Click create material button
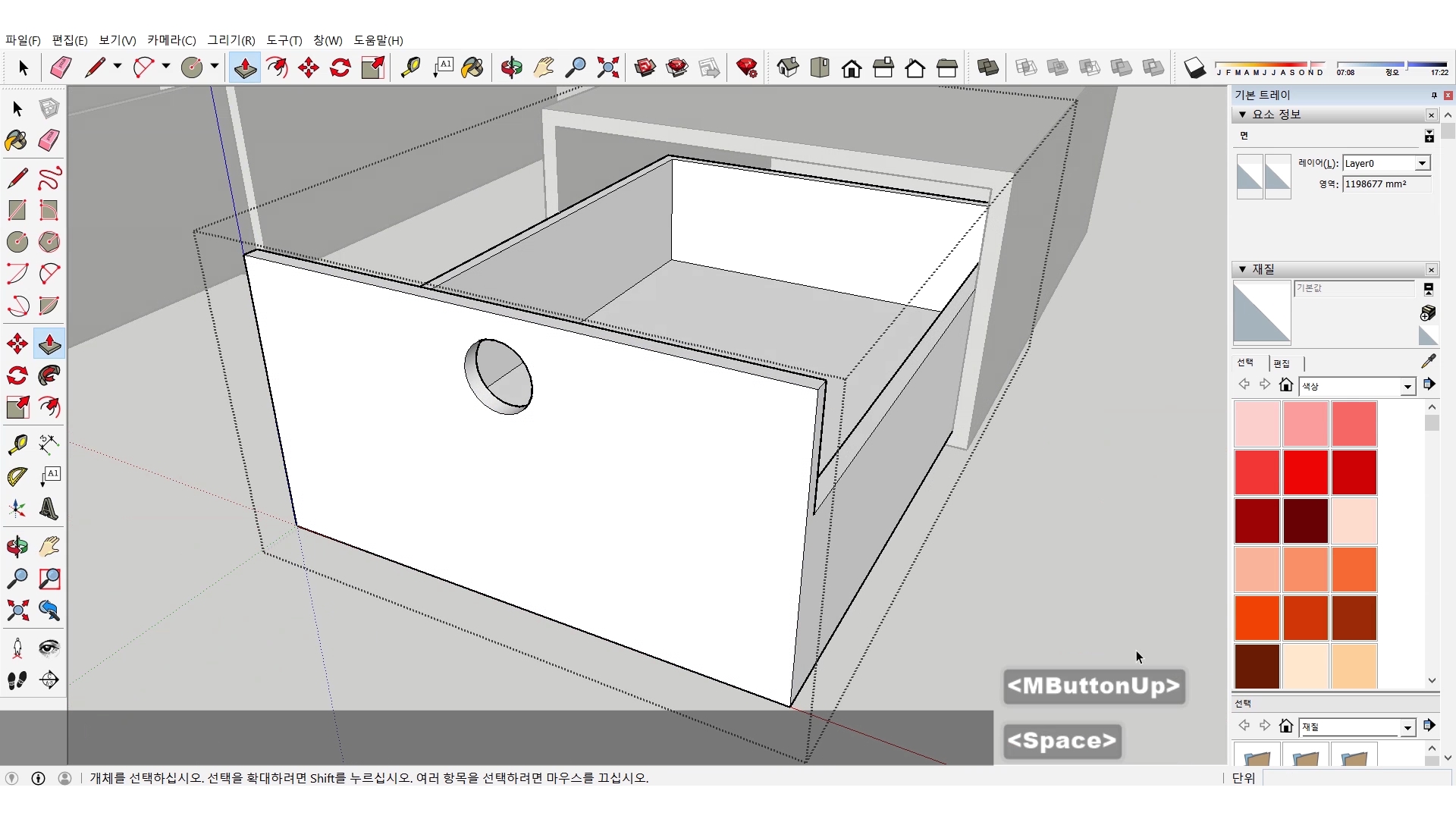The height and width of the screenshot is (819, 1456). pos(1427,312)
